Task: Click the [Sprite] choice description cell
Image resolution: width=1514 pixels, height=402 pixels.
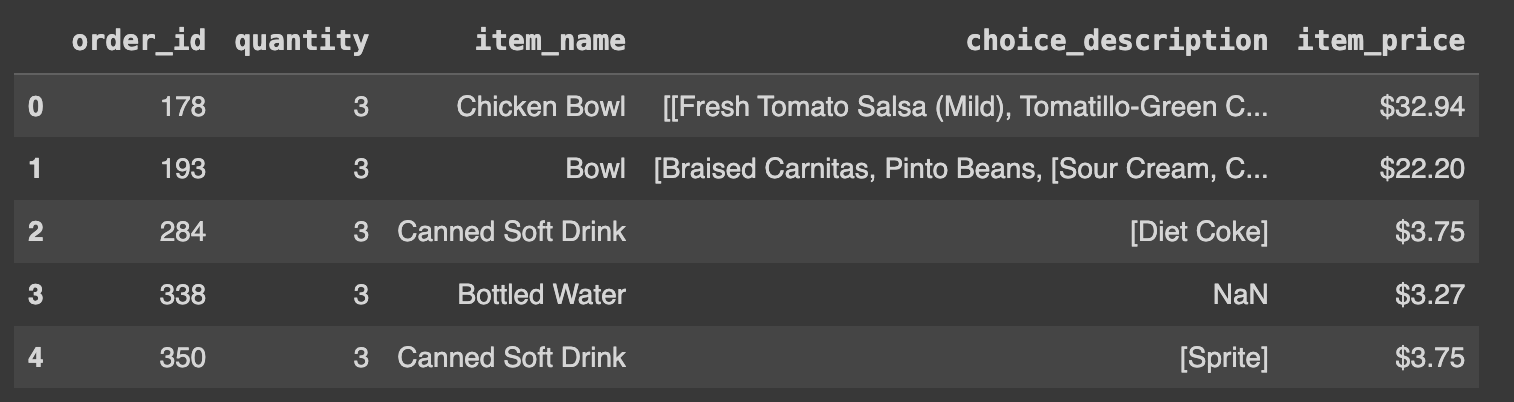Action: (x=1223, y=358)
